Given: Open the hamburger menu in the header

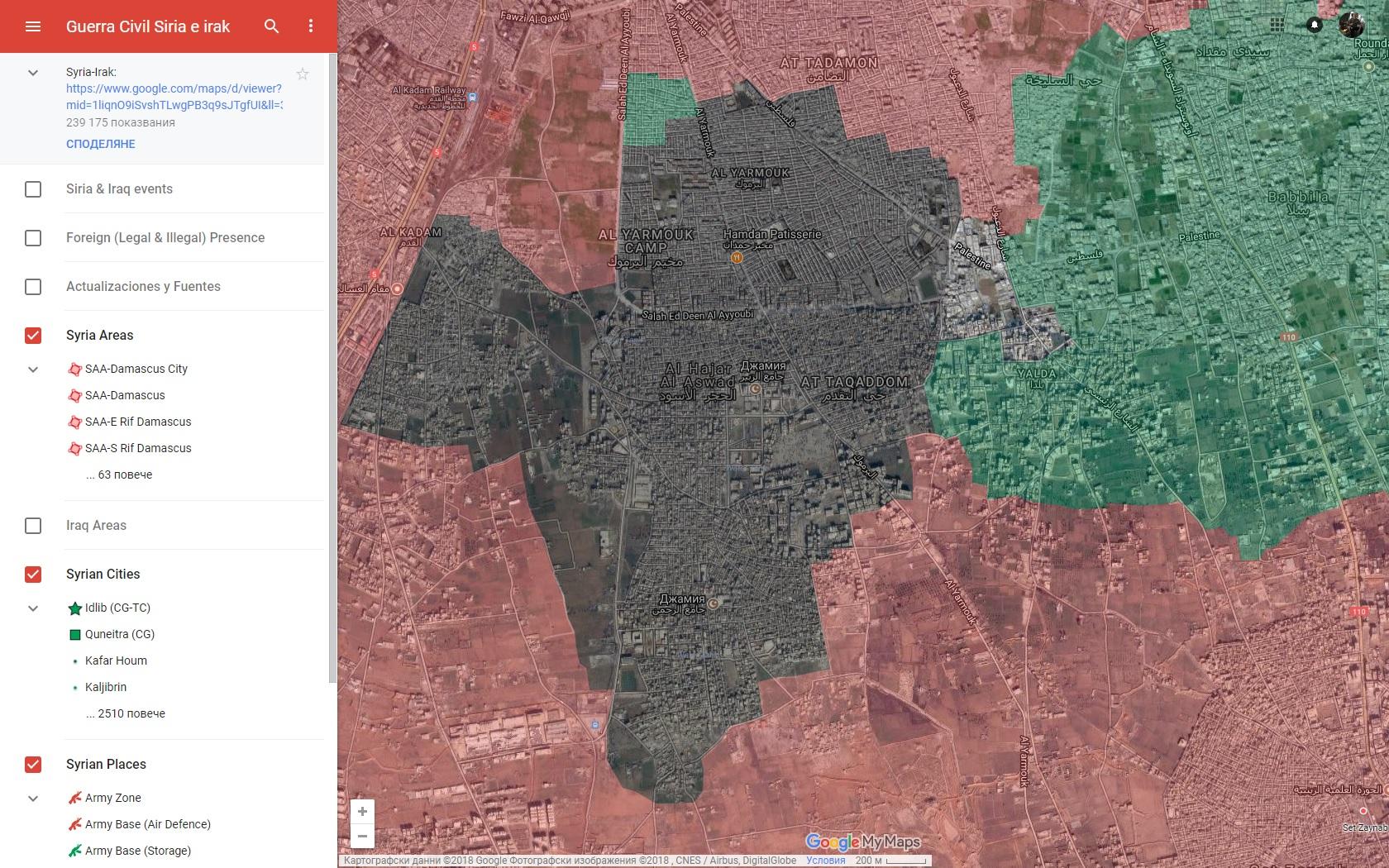Looking at the screenshot, I should [x=33, y=26].
